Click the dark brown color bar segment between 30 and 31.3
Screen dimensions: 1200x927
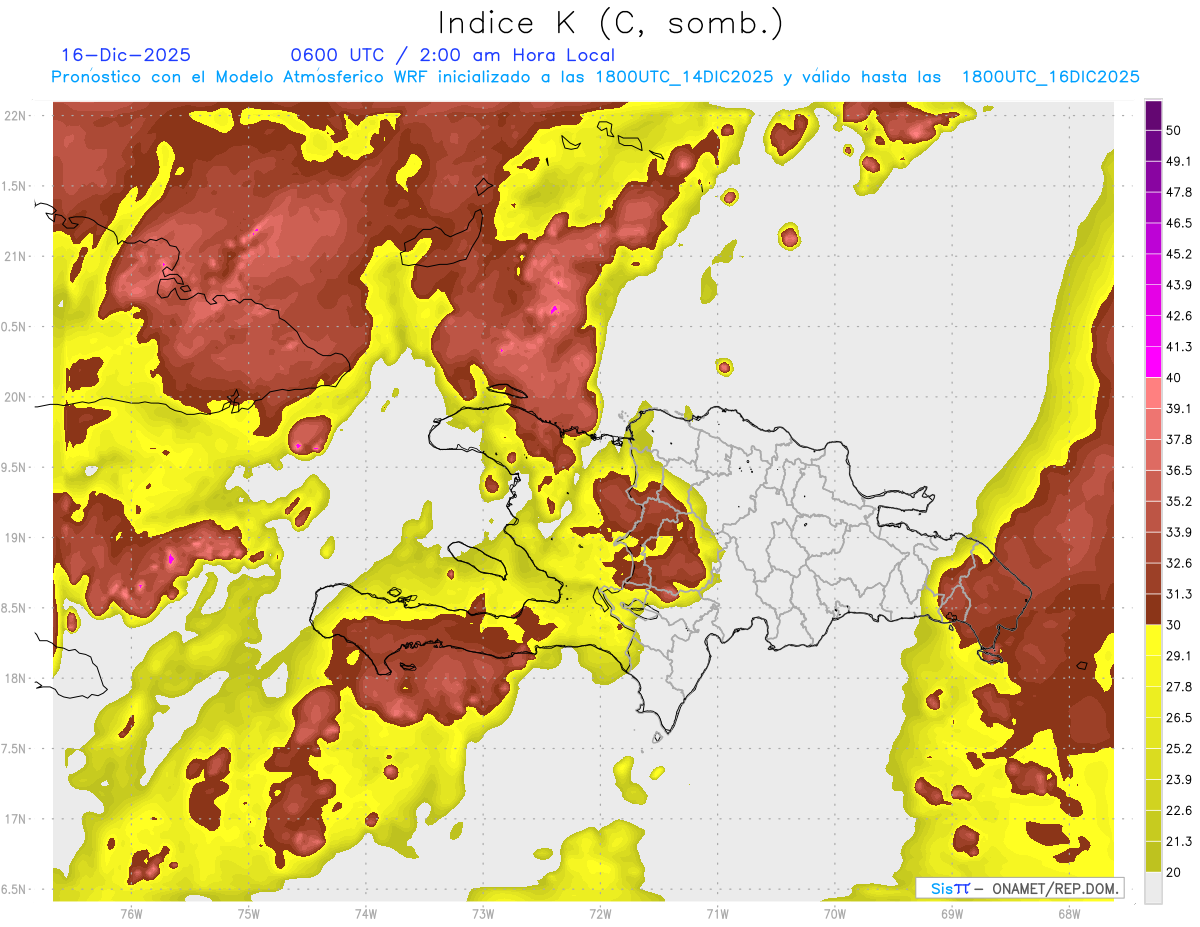pos(1154,609)
